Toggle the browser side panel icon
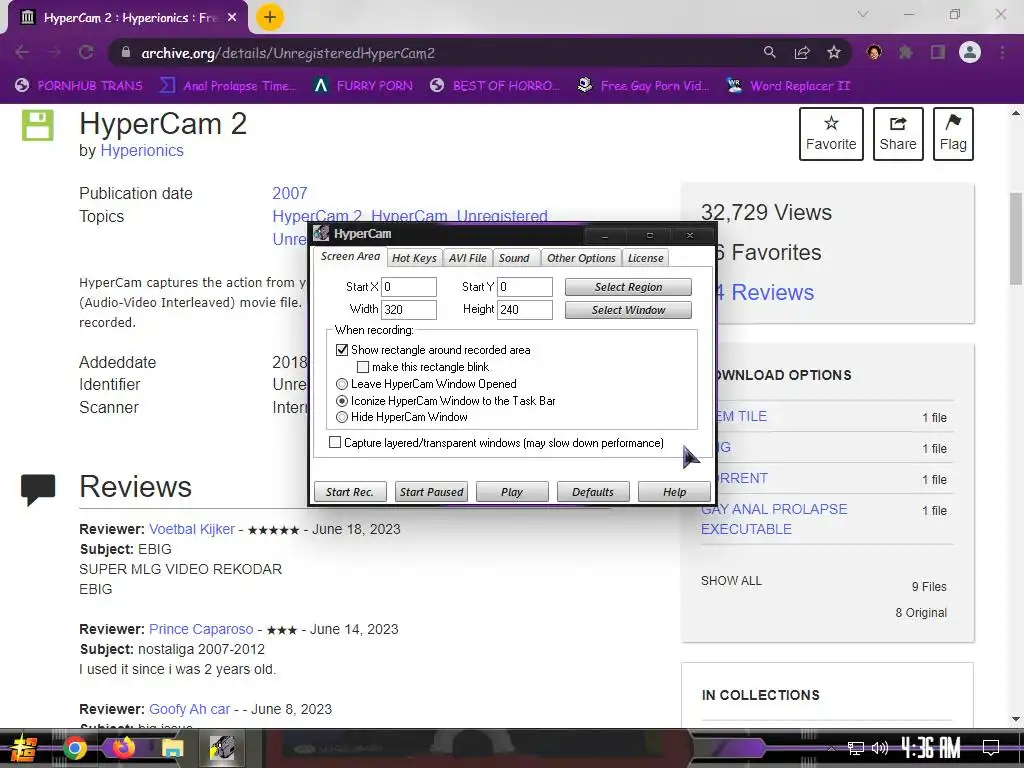 (938, 53)
